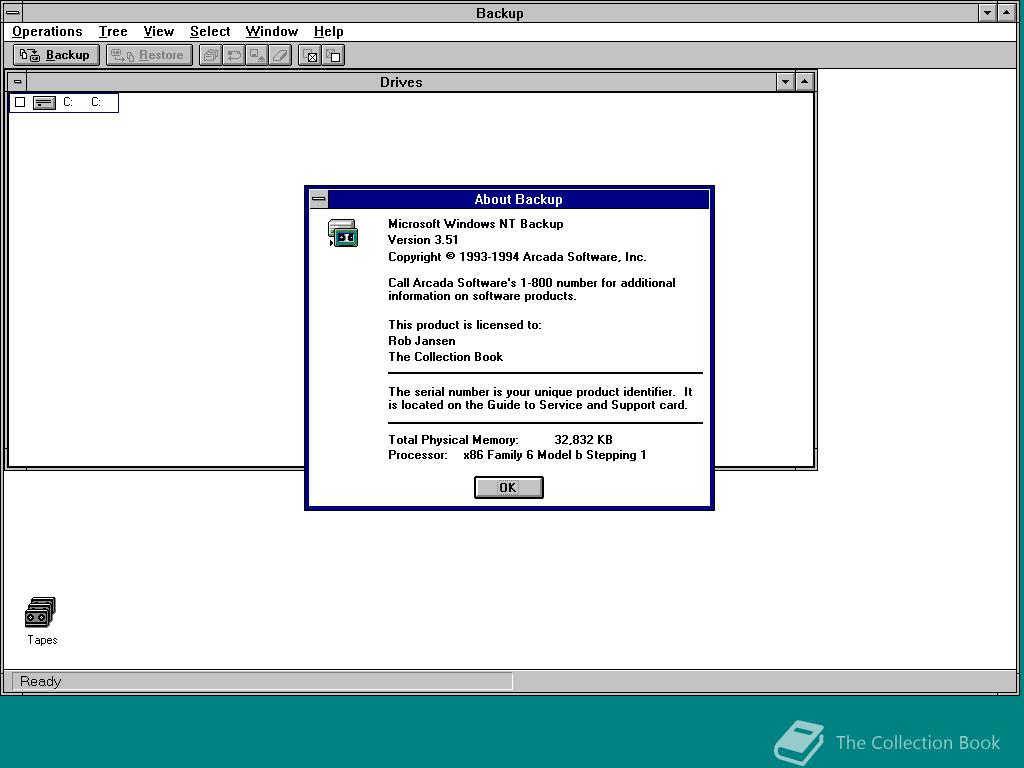Open the Operations menu
The height and width of the screenshot is (768, 1024).
(x=46, y=31)
